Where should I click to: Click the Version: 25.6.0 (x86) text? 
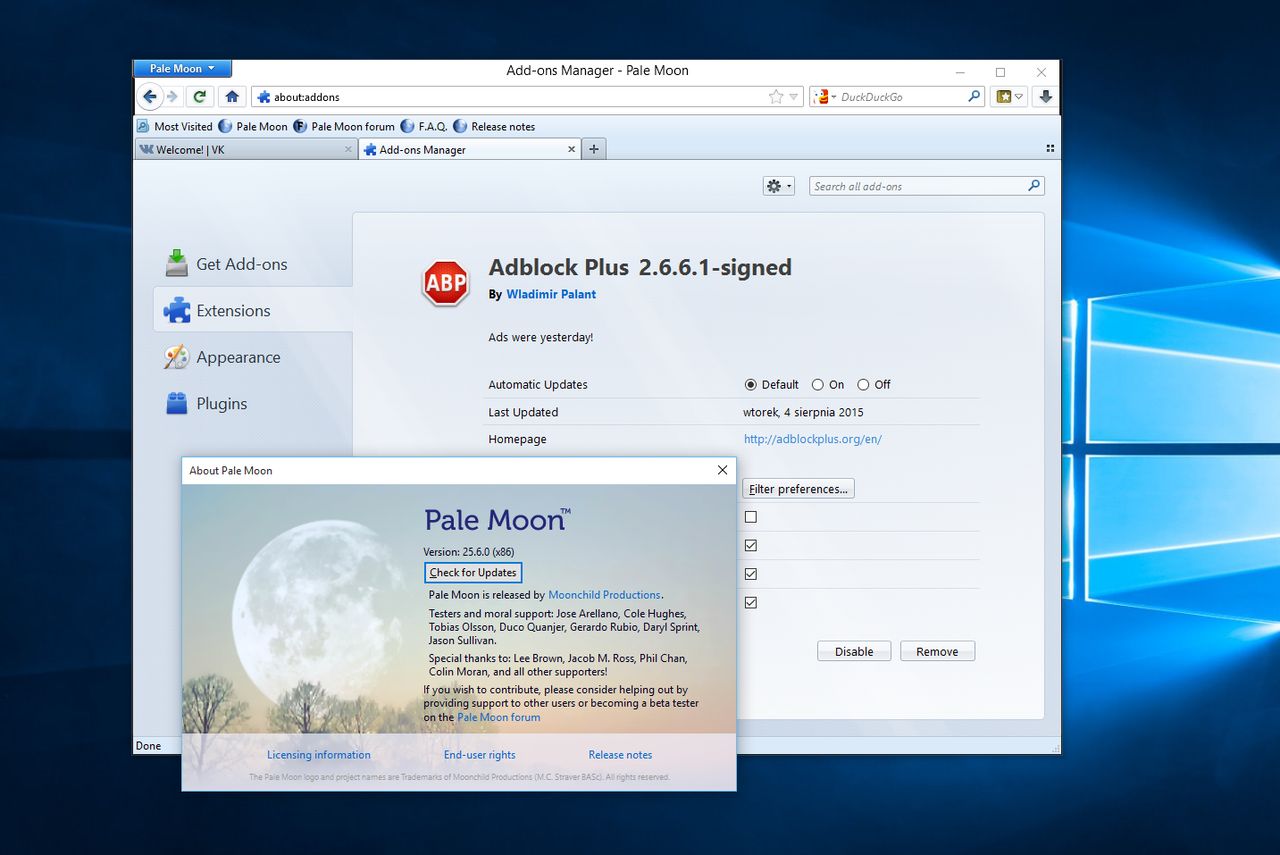469,552
